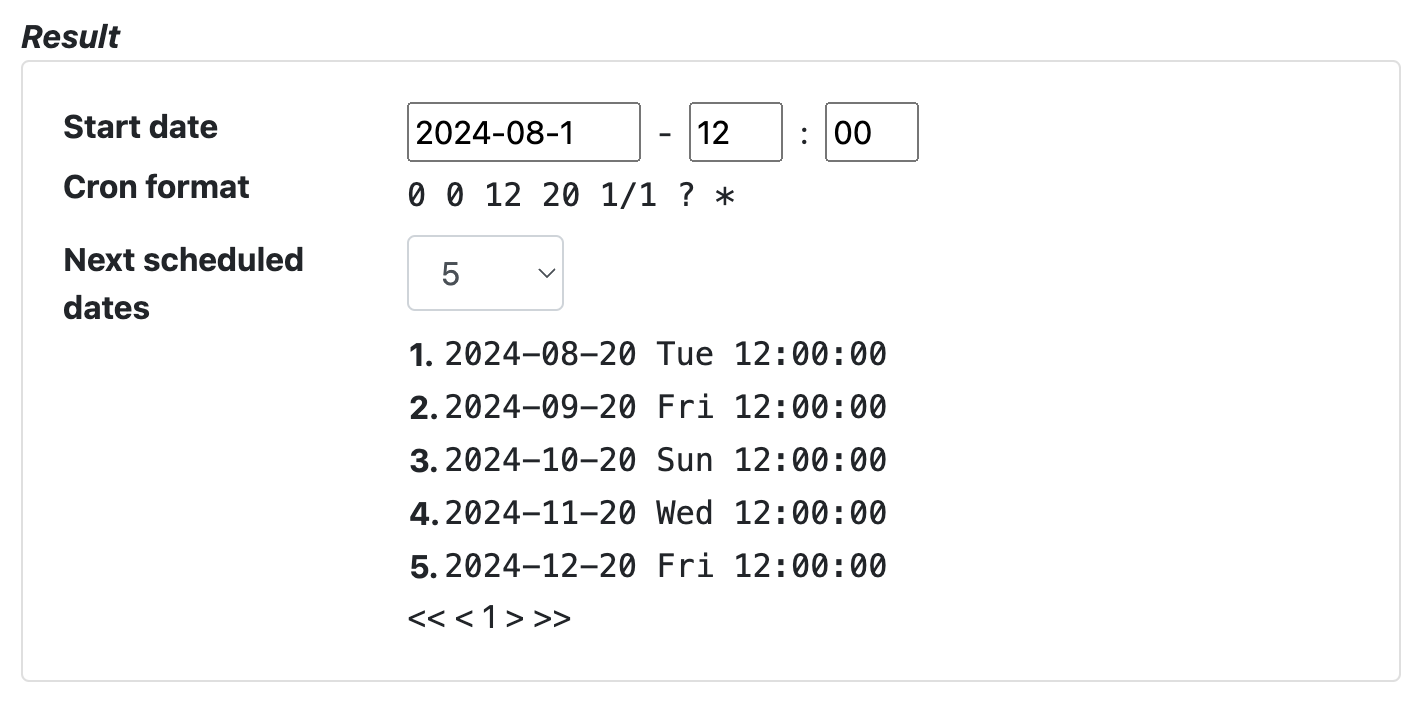The image size is (1428, 708).
Task: Click the Start date label
Action: 140,127
